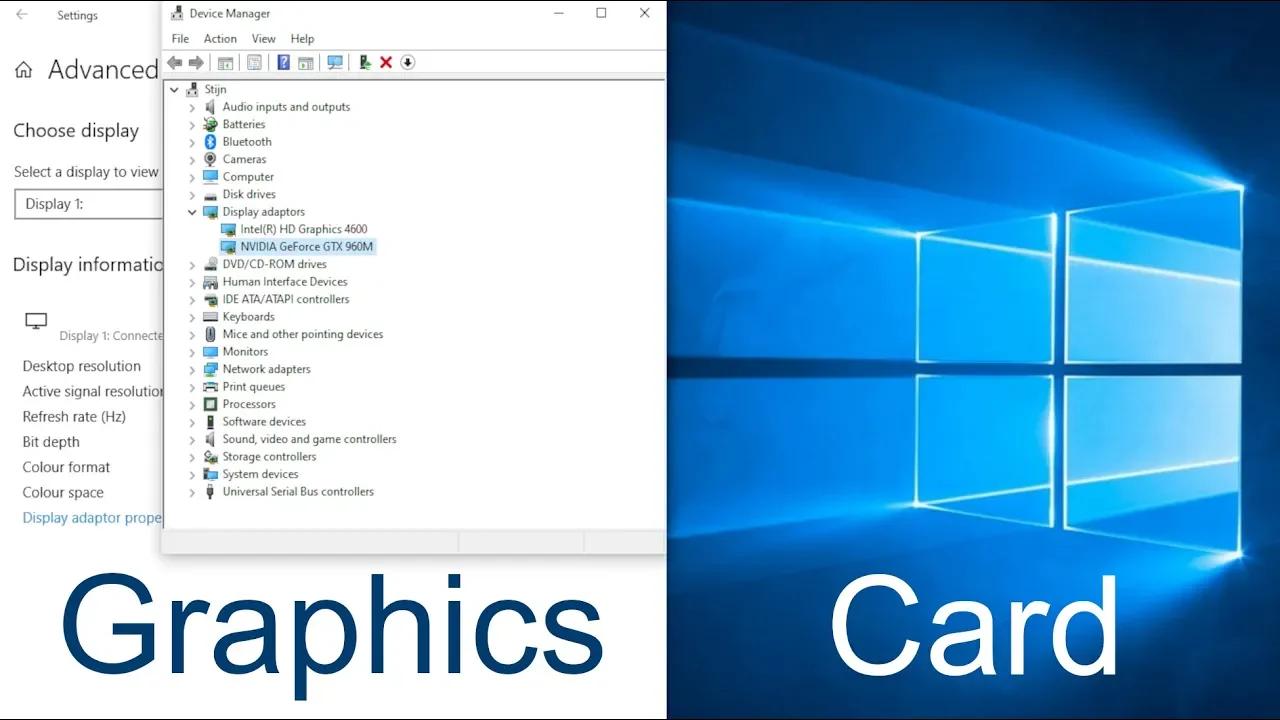Click the Help icon in the toolbar

coord(283,62)
